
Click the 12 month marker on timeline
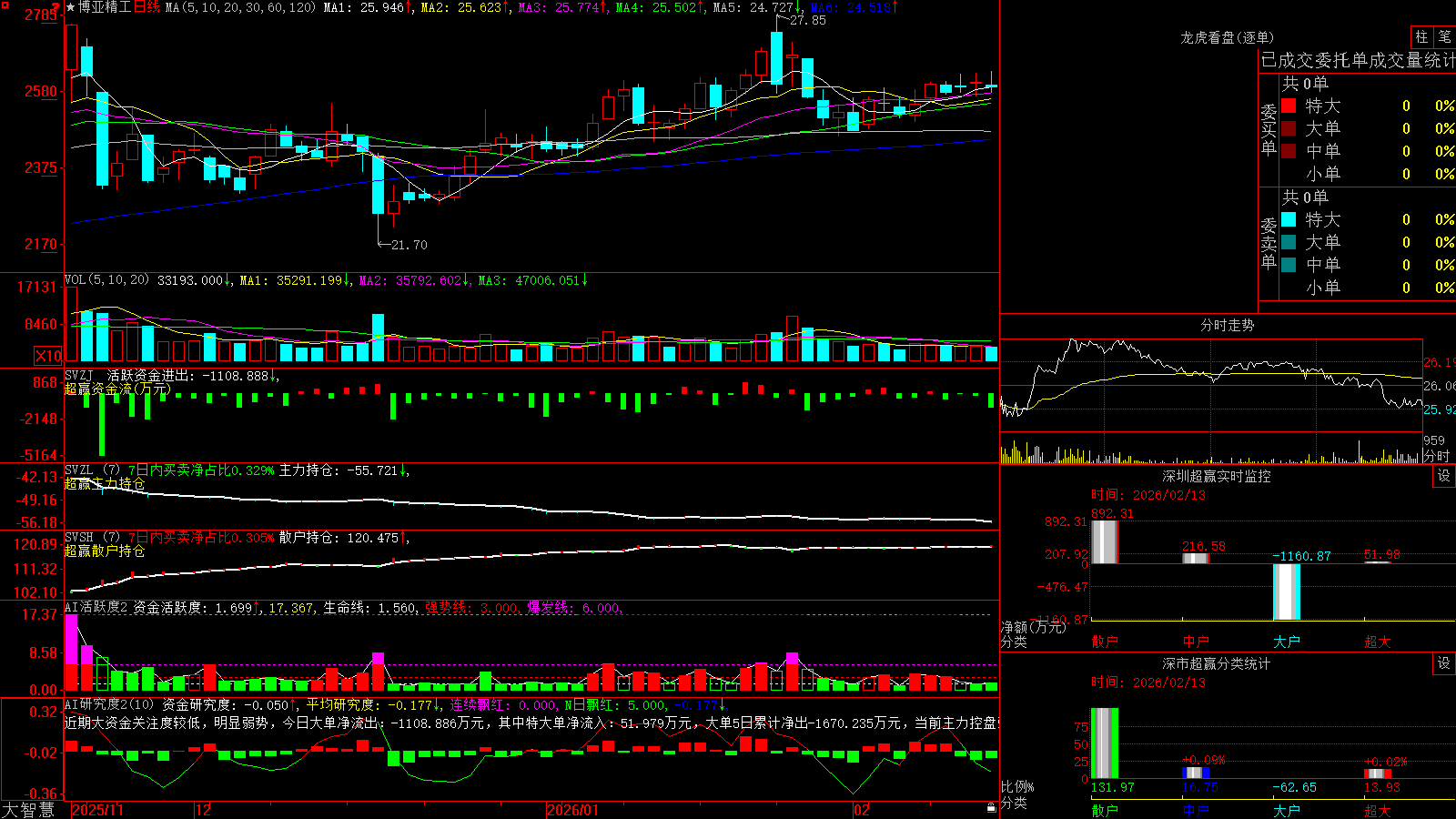(204, 810)
